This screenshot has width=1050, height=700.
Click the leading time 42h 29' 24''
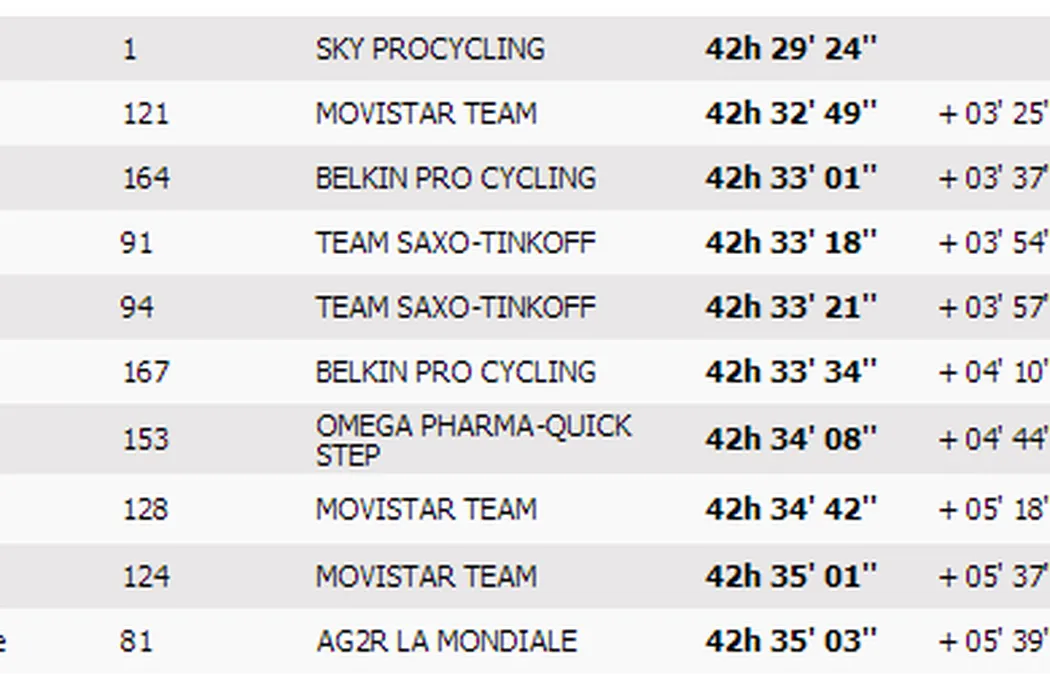click(x=790, y=49)
